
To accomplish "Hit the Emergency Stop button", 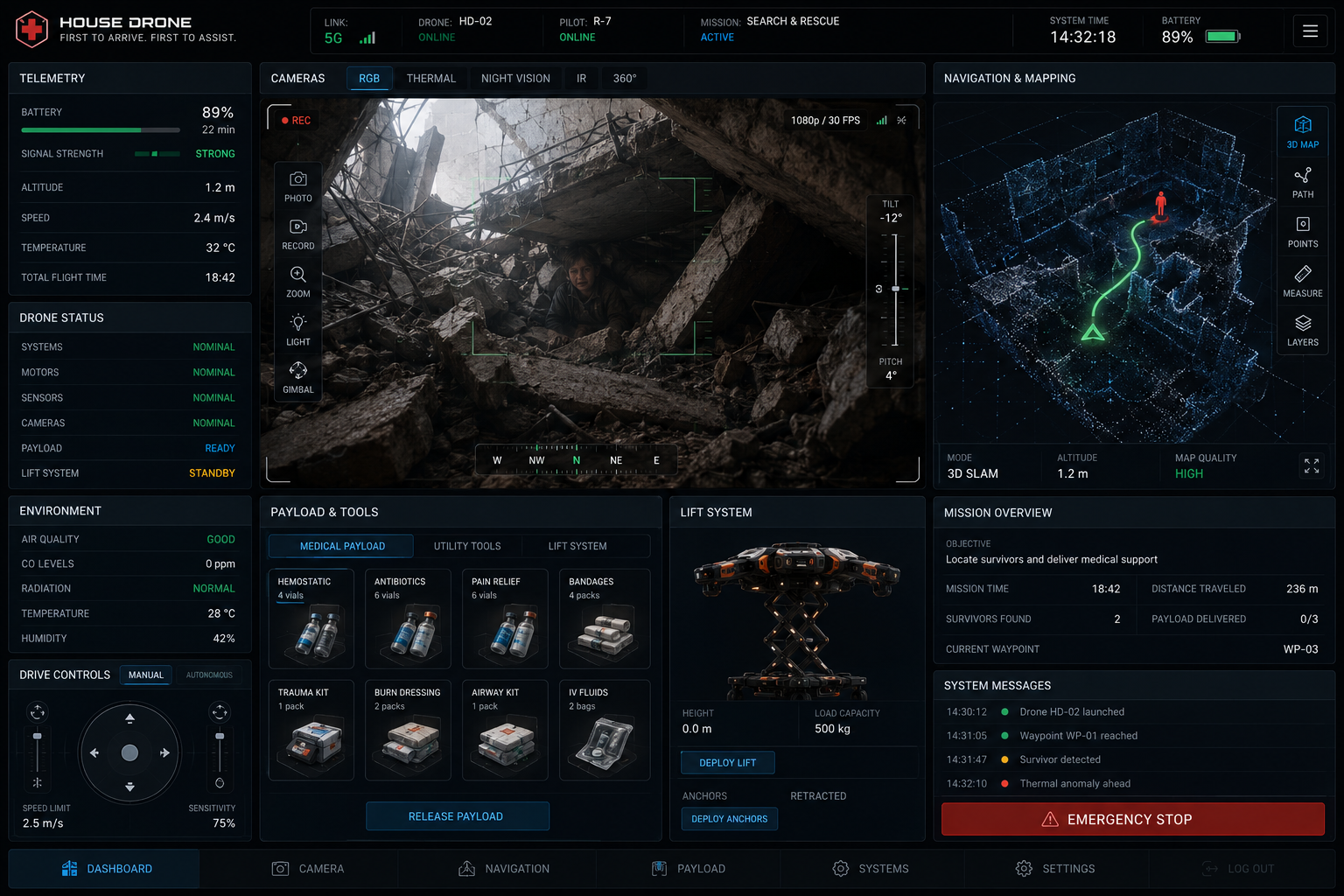I will 1133,820.
